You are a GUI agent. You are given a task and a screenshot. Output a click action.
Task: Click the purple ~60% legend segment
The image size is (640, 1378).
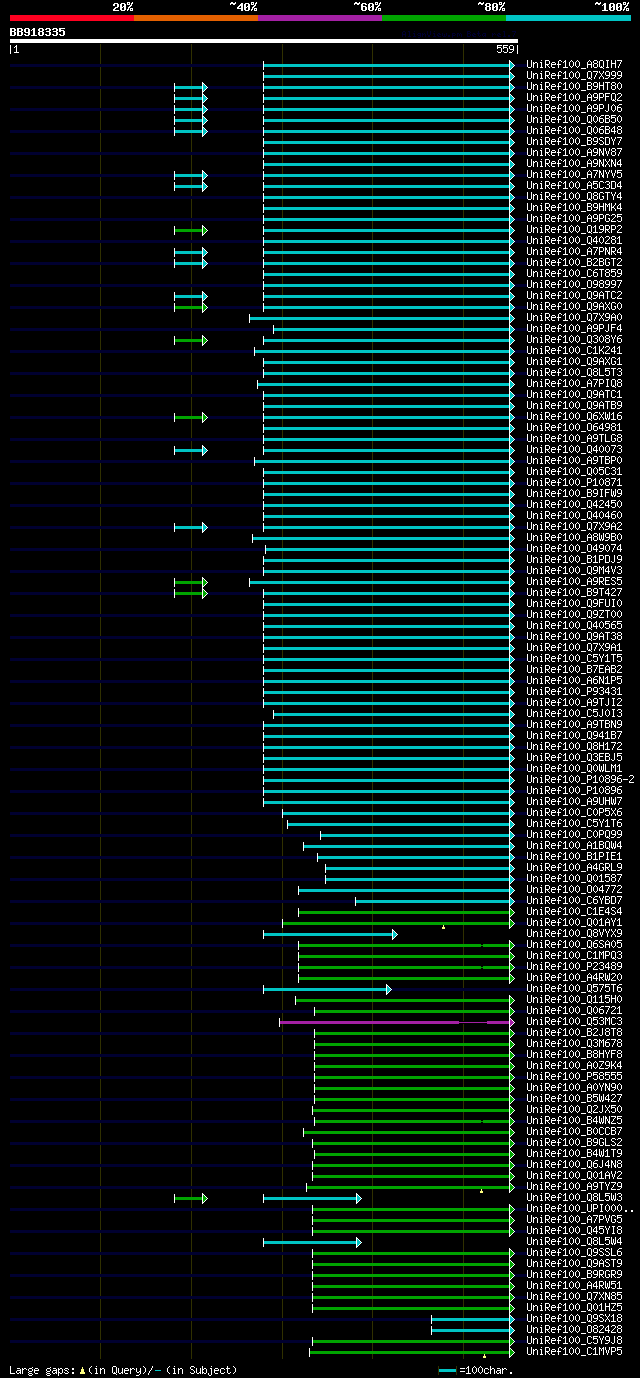click(x=319, y=18)
